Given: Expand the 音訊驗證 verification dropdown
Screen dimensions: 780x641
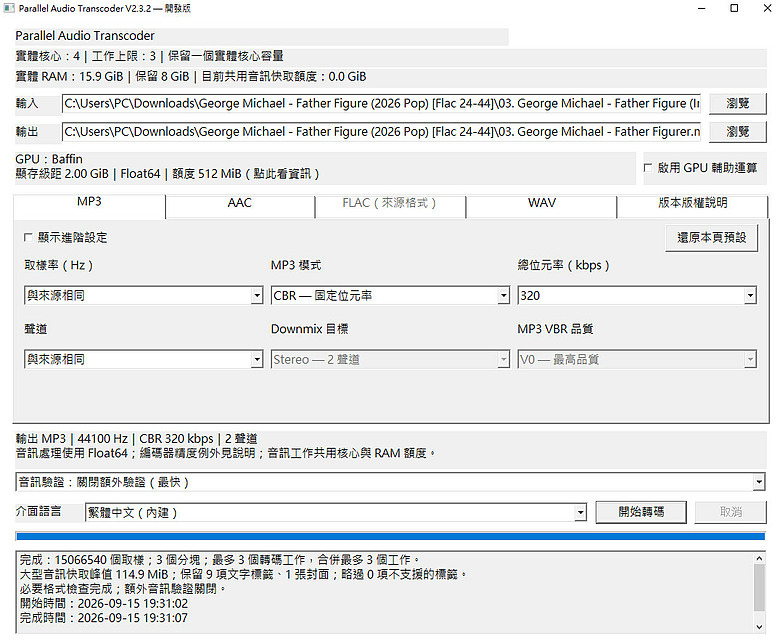Looking at the screenshot, I should [390, 482].
